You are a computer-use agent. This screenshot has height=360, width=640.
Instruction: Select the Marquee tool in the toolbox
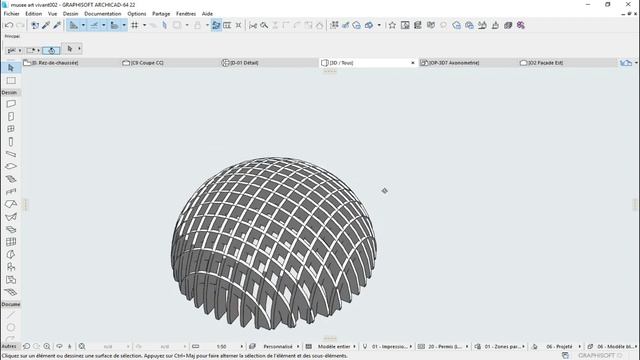click(x=11, y=80)
